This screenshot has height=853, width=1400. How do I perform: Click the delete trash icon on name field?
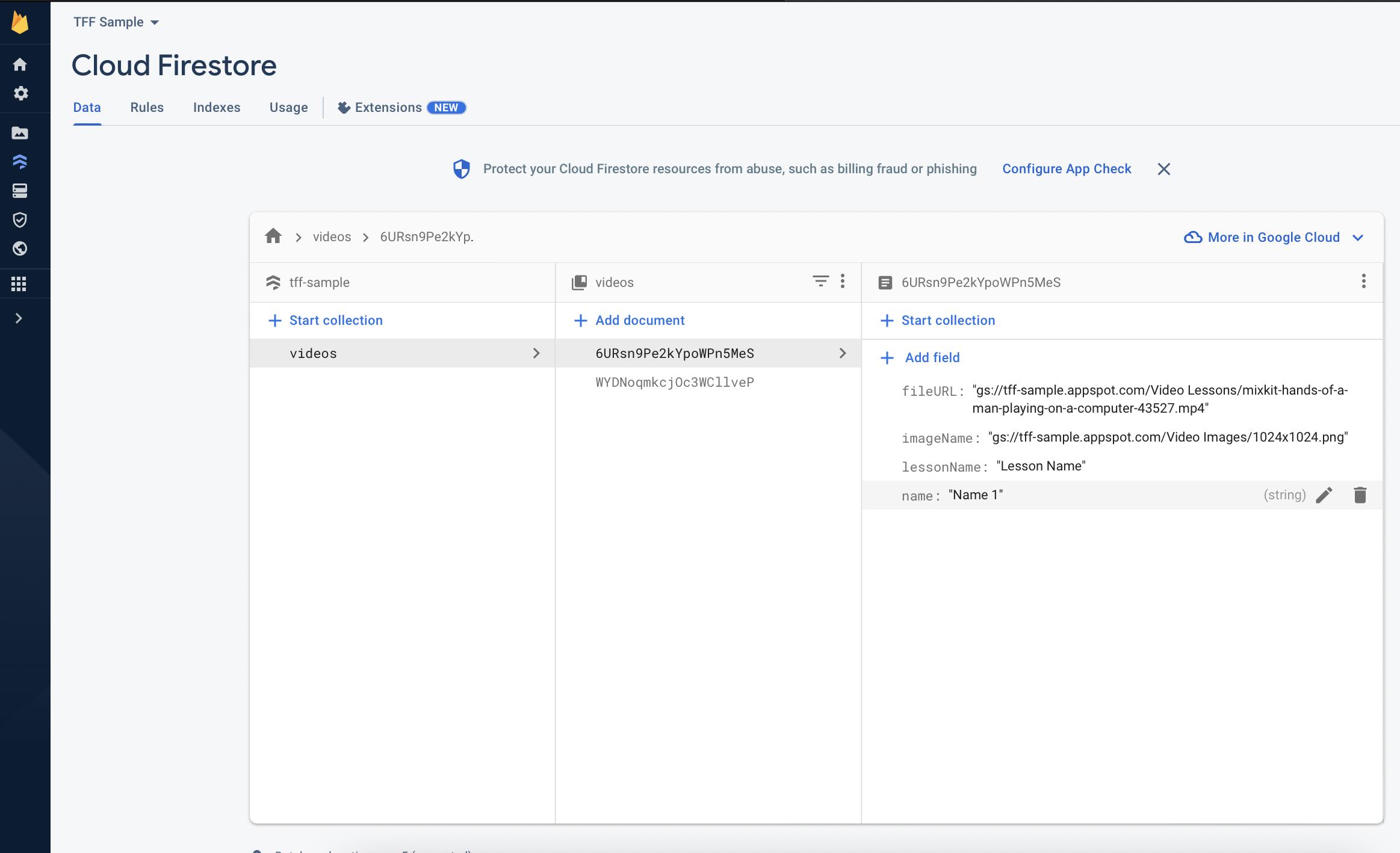tap(1358, 494)
